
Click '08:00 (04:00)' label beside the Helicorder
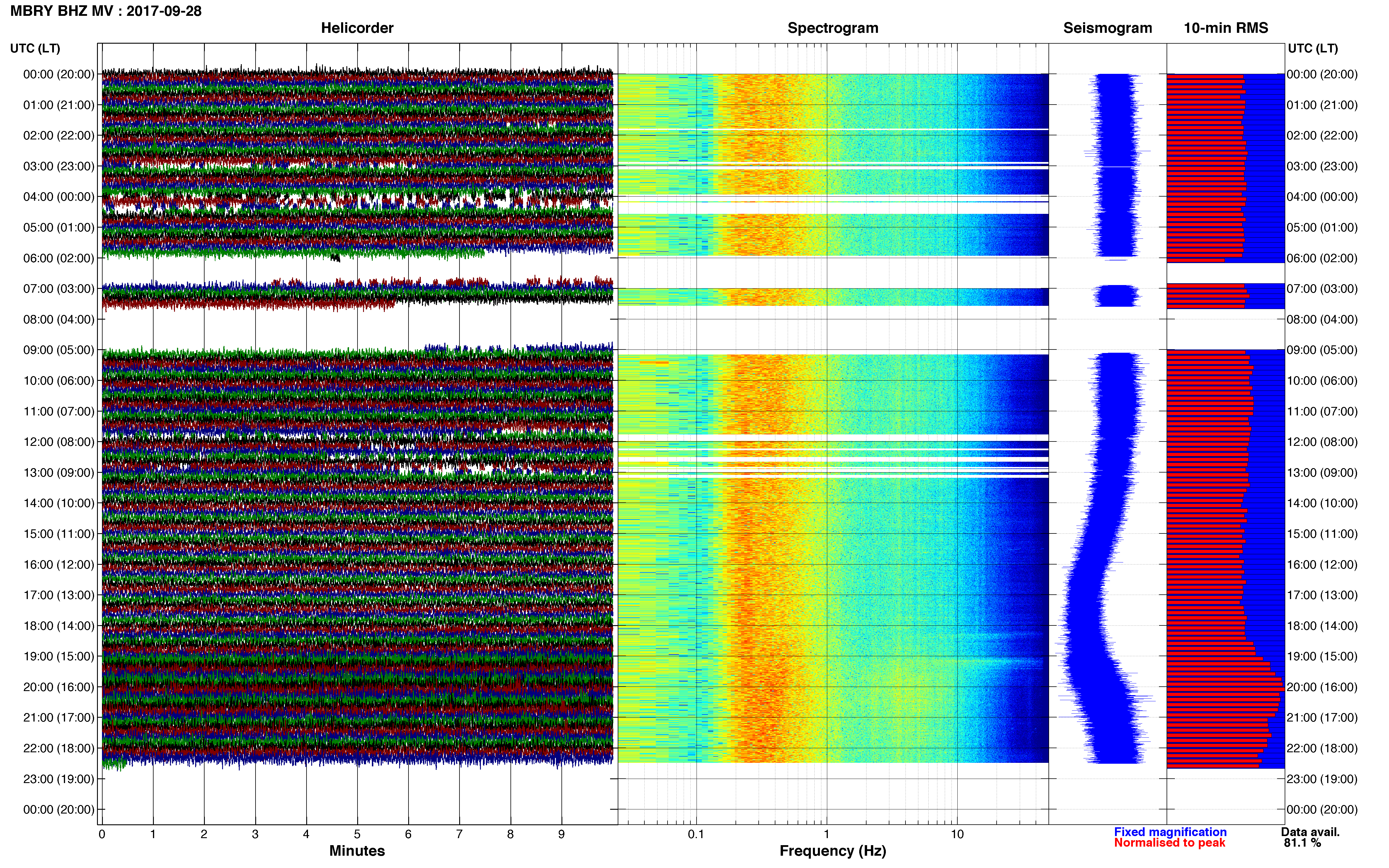[x=59, y=319]
